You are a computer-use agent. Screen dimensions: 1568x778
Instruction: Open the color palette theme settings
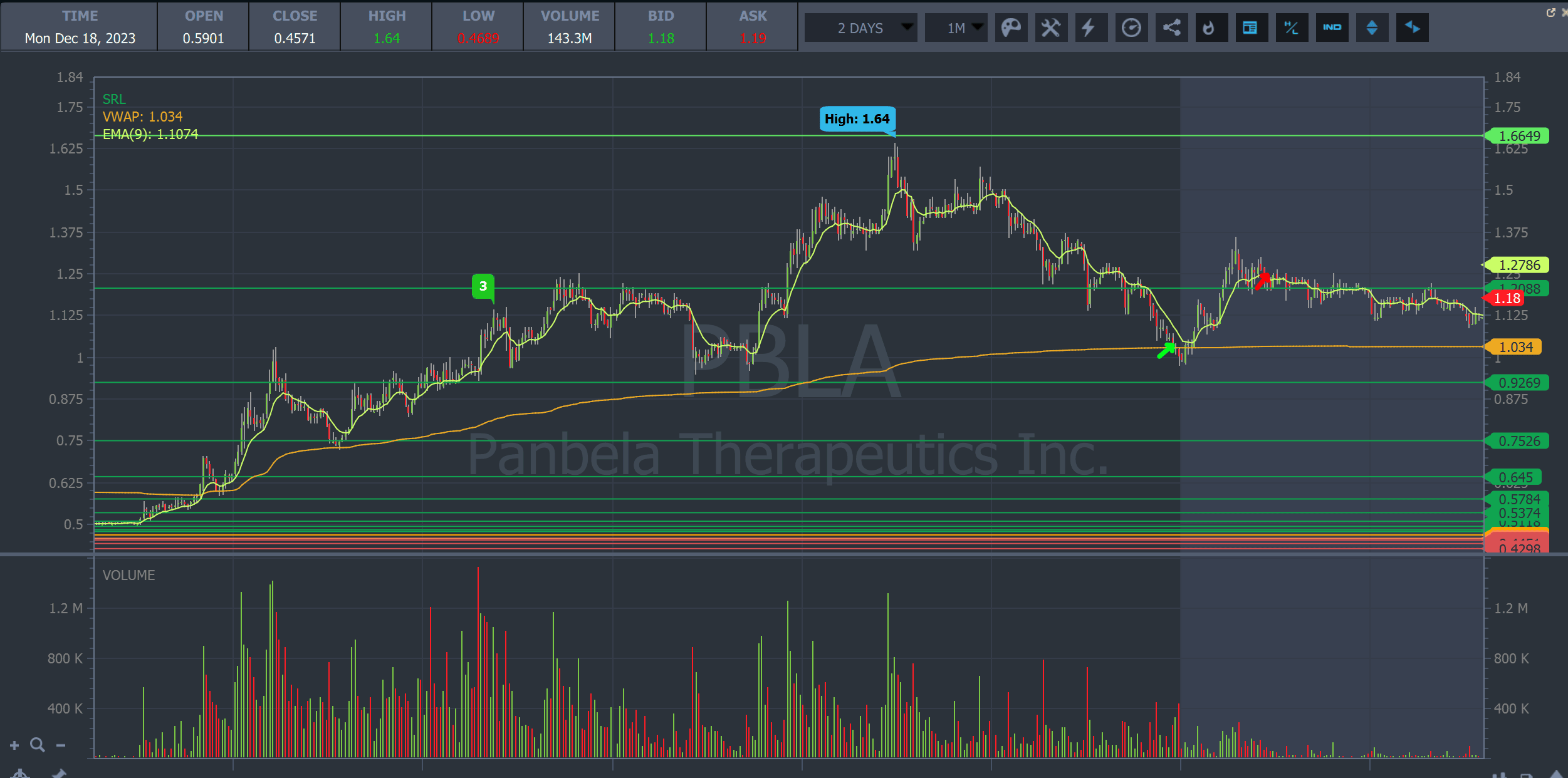1010,28
